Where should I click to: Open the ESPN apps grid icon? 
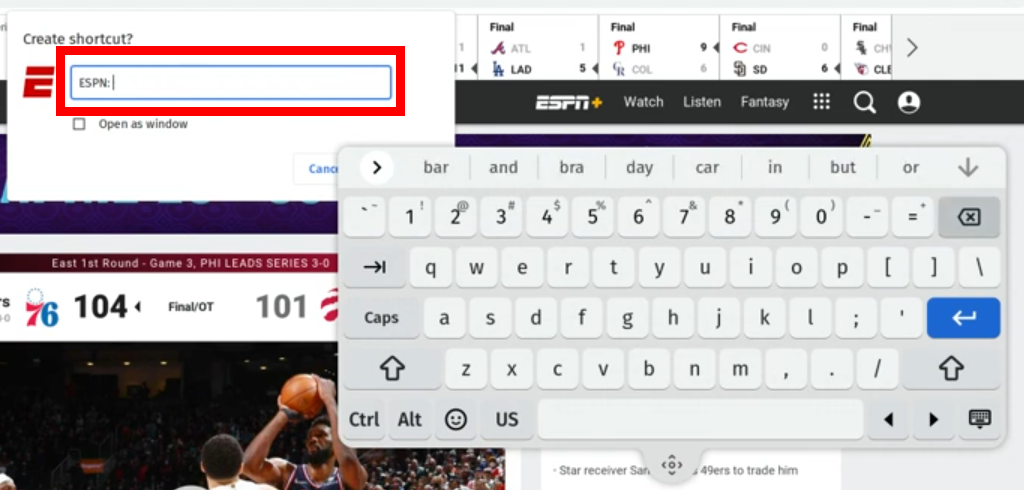coord(821,101)
